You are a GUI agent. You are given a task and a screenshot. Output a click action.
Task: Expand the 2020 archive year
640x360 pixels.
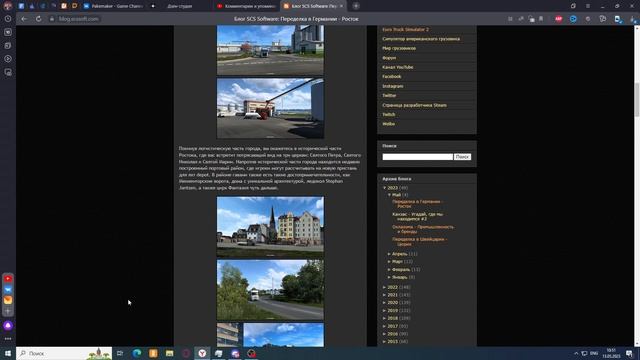tap(384, 302)
